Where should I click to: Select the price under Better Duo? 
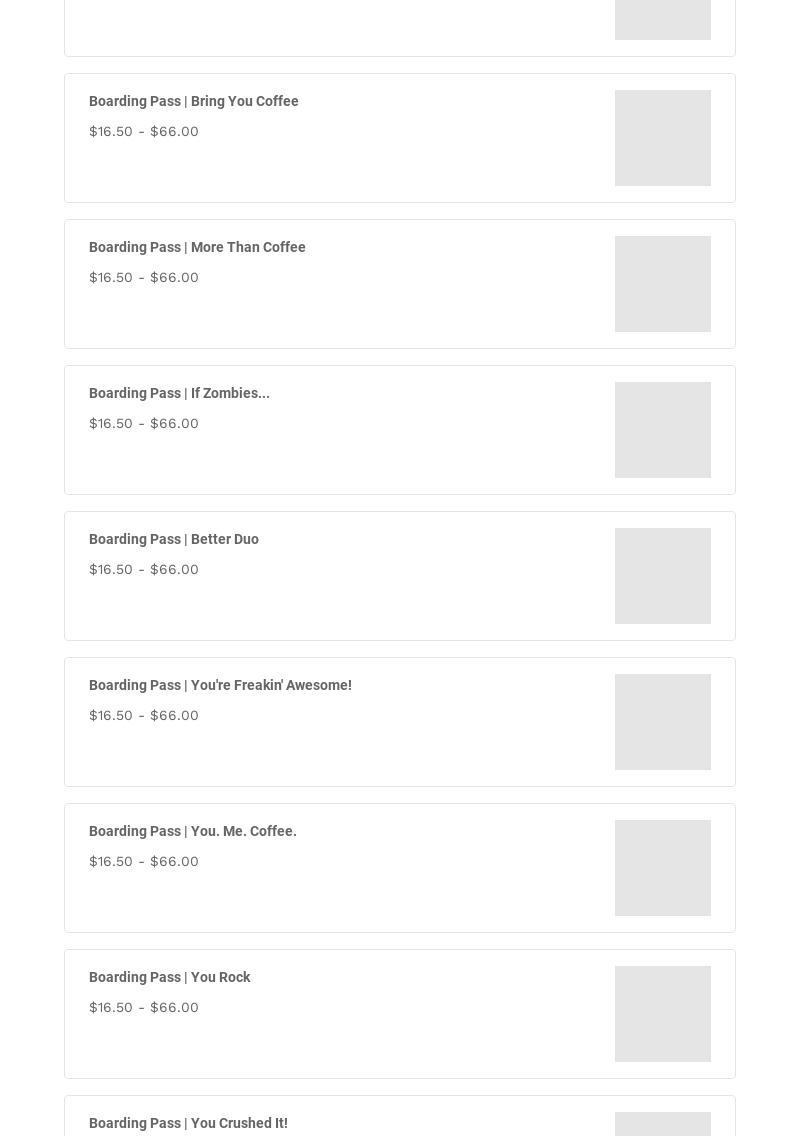tap(143, 569)
